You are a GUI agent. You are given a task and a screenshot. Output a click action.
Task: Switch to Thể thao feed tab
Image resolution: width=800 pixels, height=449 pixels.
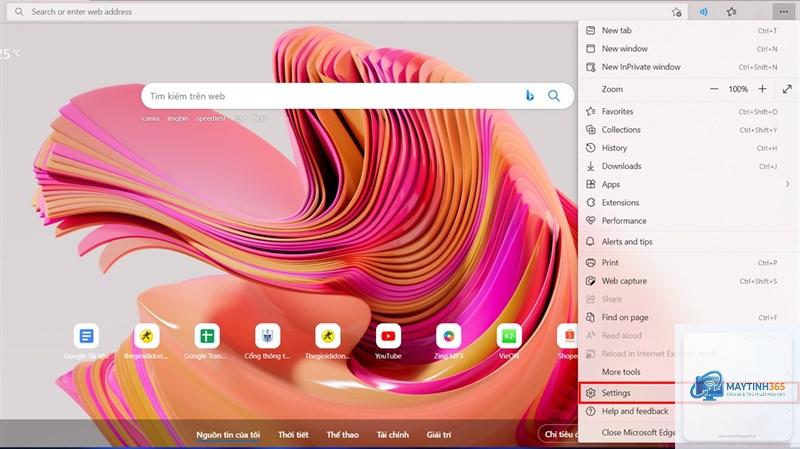coord(342,435)
